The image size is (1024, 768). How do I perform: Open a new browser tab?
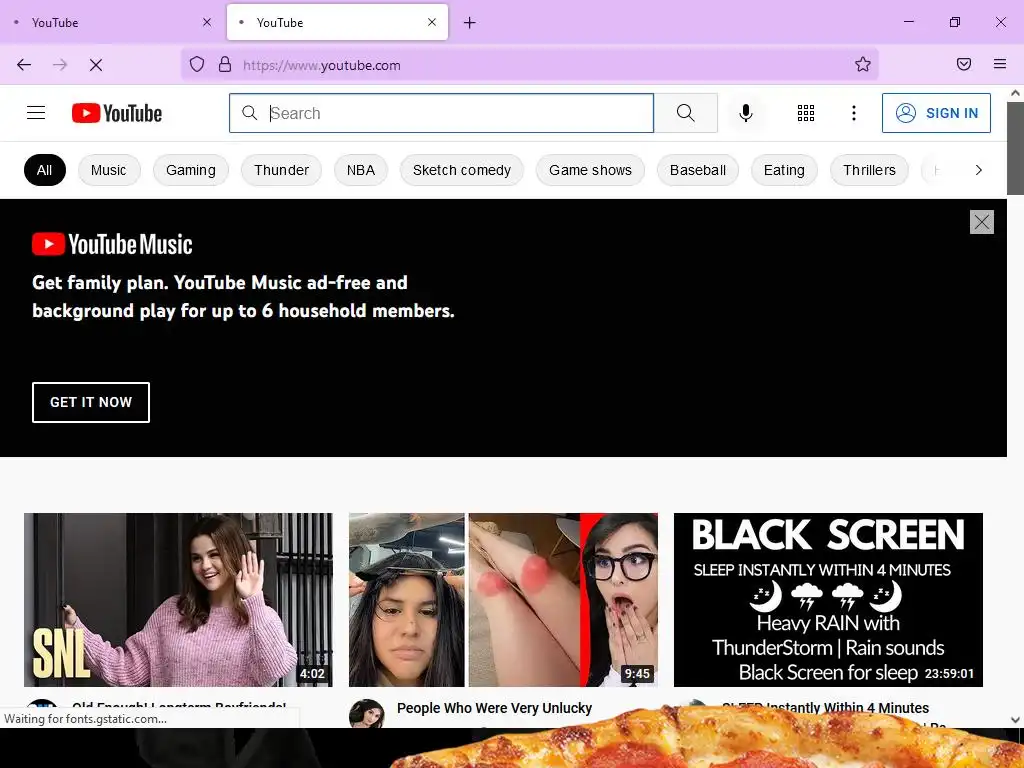click(470, 23)
